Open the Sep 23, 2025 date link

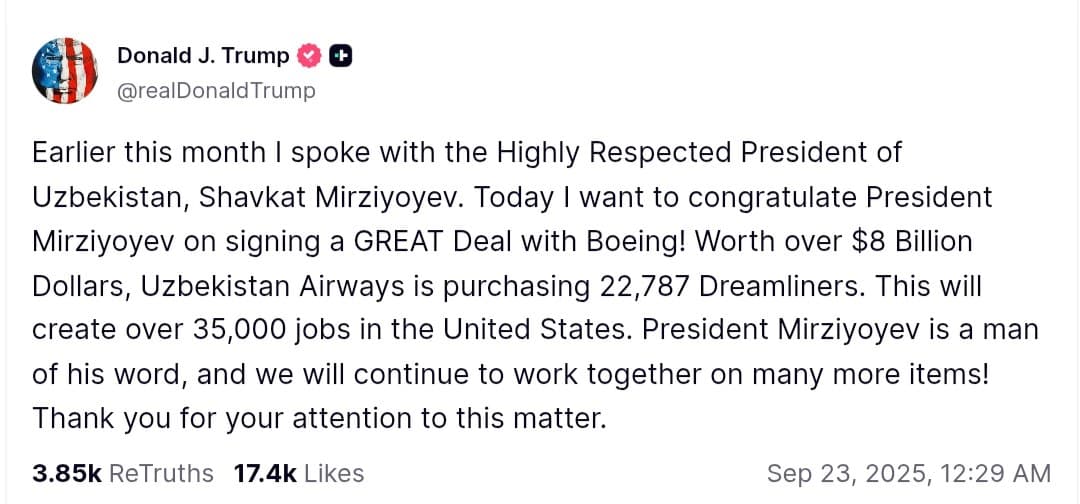point(843,473)
